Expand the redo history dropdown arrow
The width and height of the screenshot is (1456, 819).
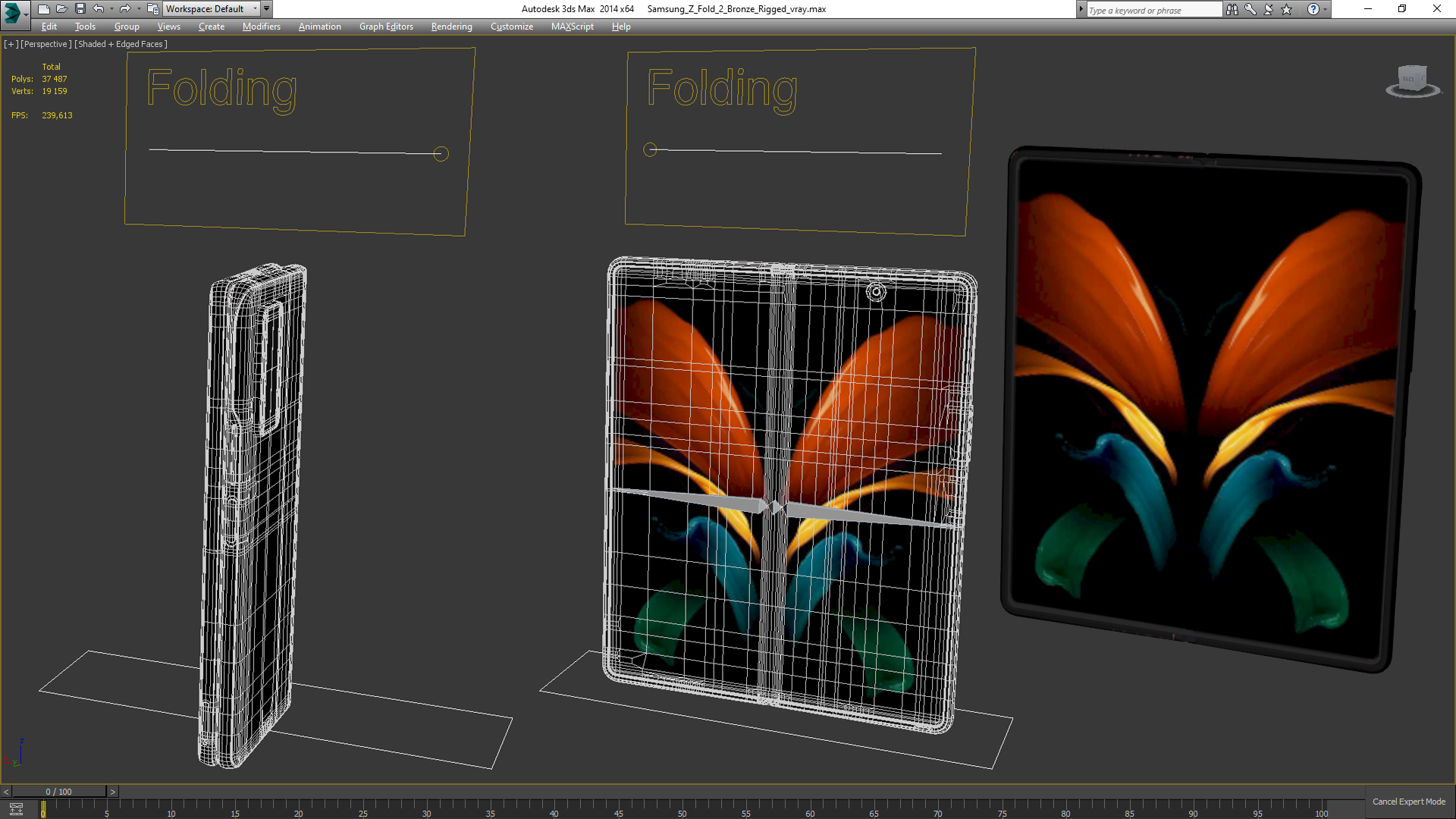pos(139,9)
